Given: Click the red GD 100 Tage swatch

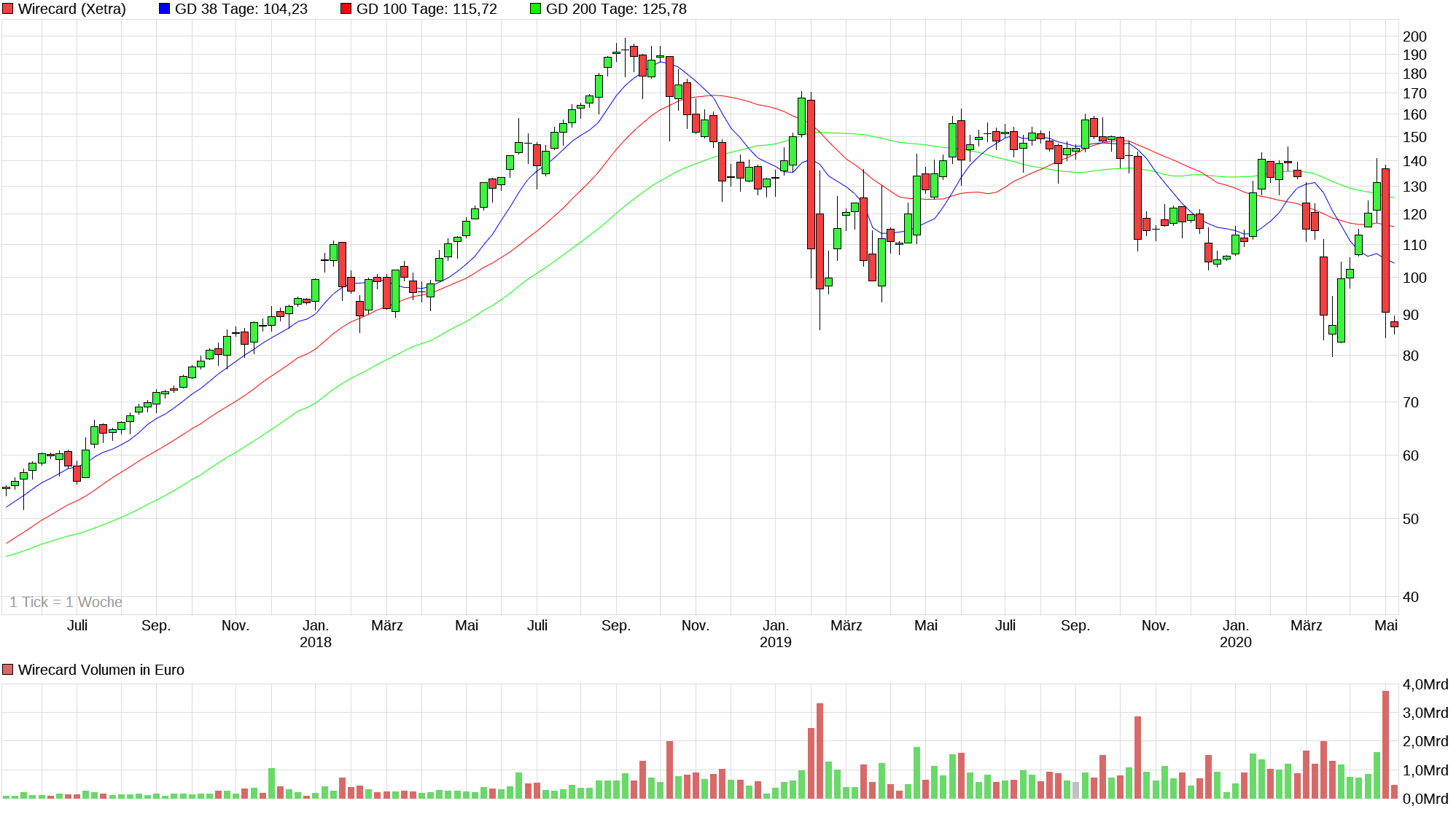Looking at the screenshot, I should (346, 9).
